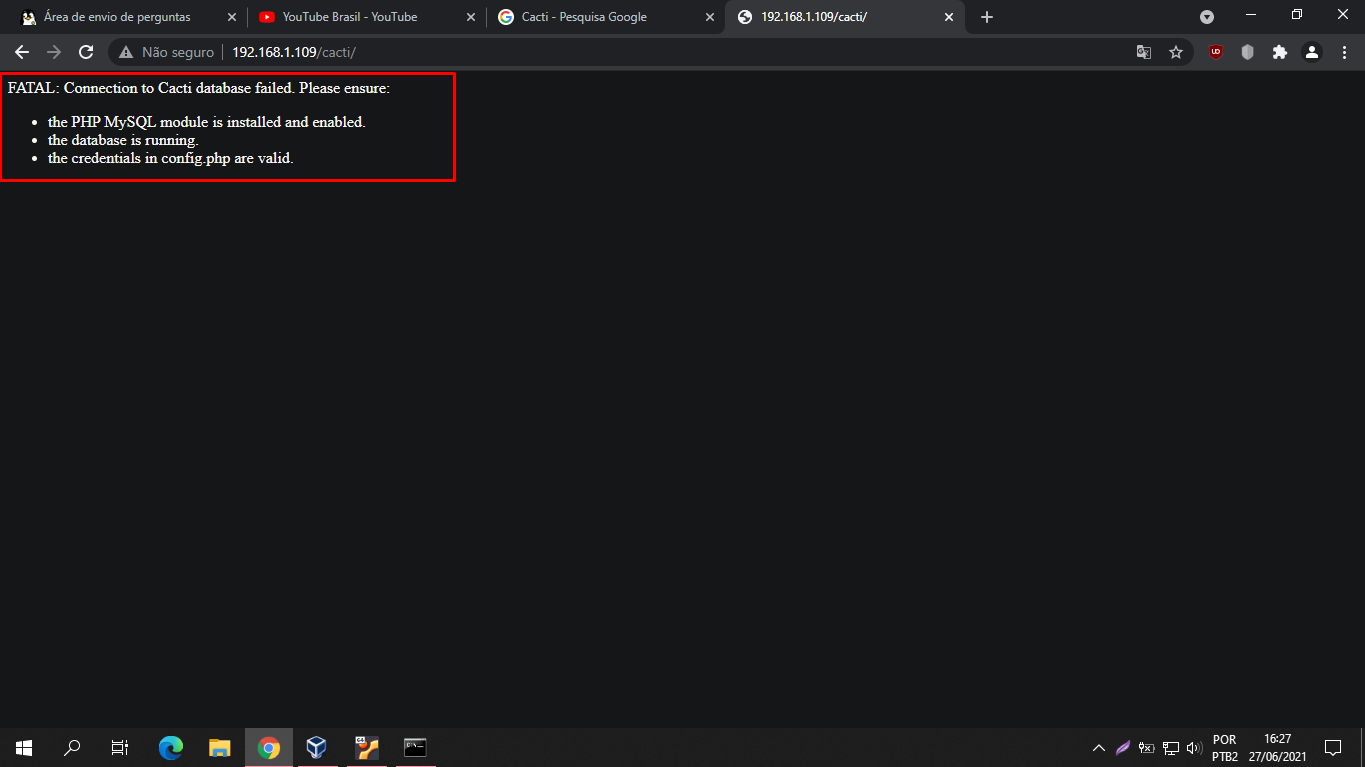1365x767 pixels.
Task: Open a new tab with plus button
Action: point(987,17)
